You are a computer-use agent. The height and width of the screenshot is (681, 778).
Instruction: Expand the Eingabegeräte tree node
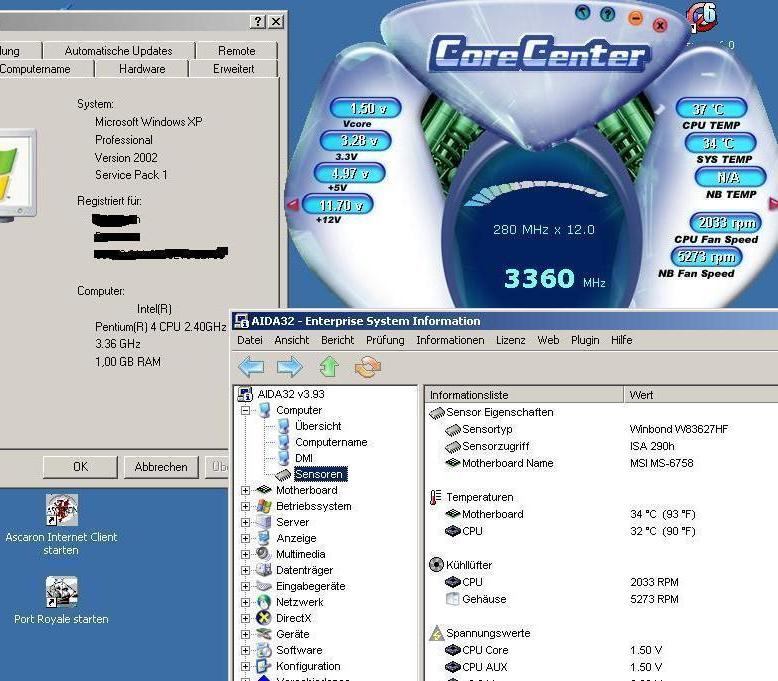coord(245,586)
